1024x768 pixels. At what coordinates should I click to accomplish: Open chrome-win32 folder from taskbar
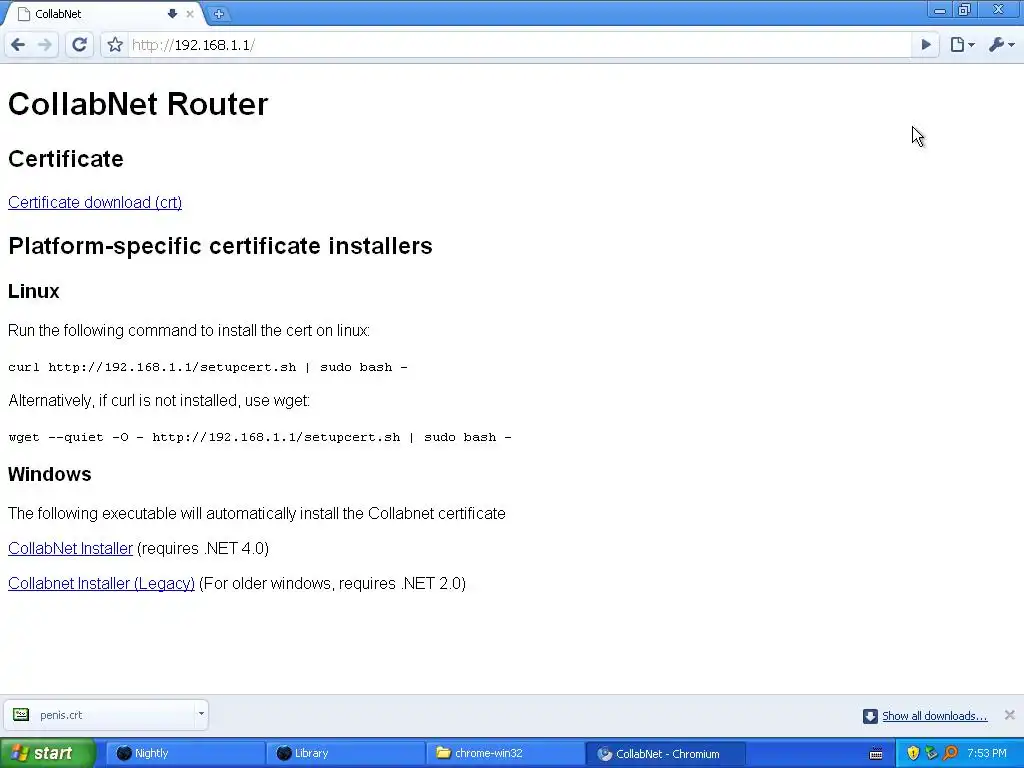[505, 753]
